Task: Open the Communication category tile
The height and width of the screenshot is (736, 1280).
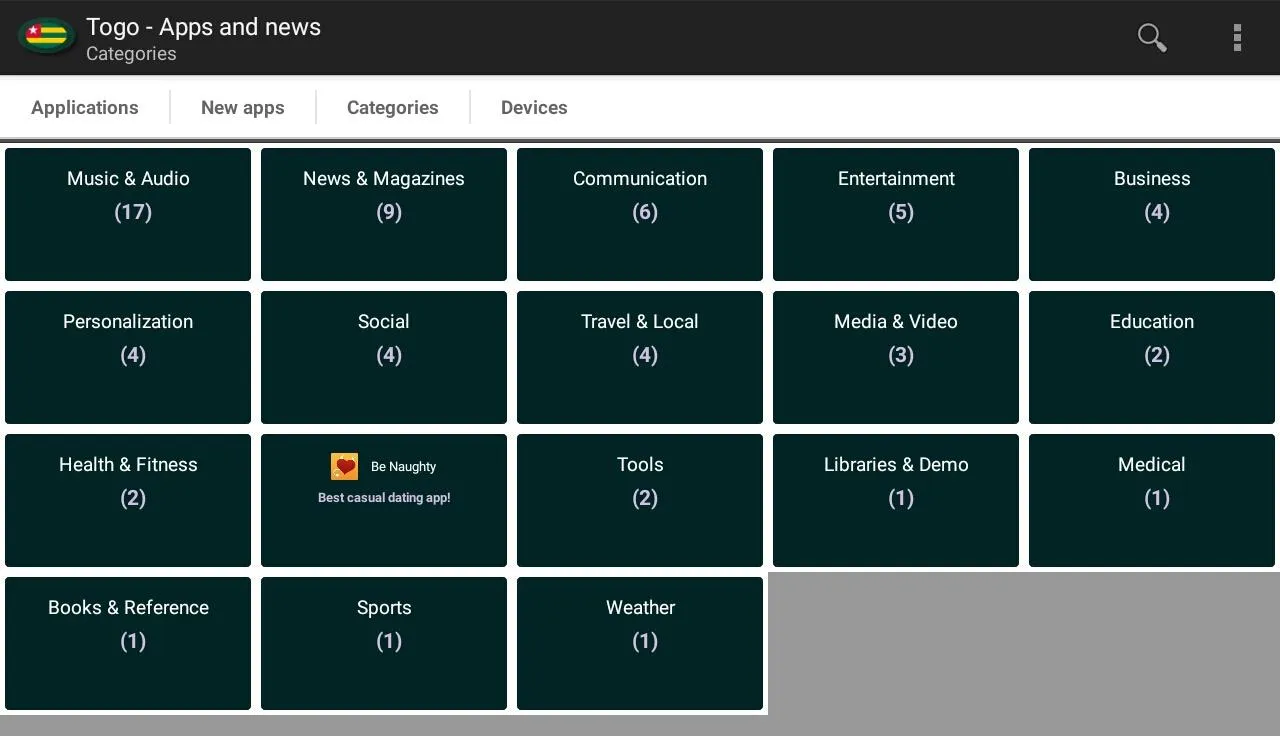Action: [640, 214]
